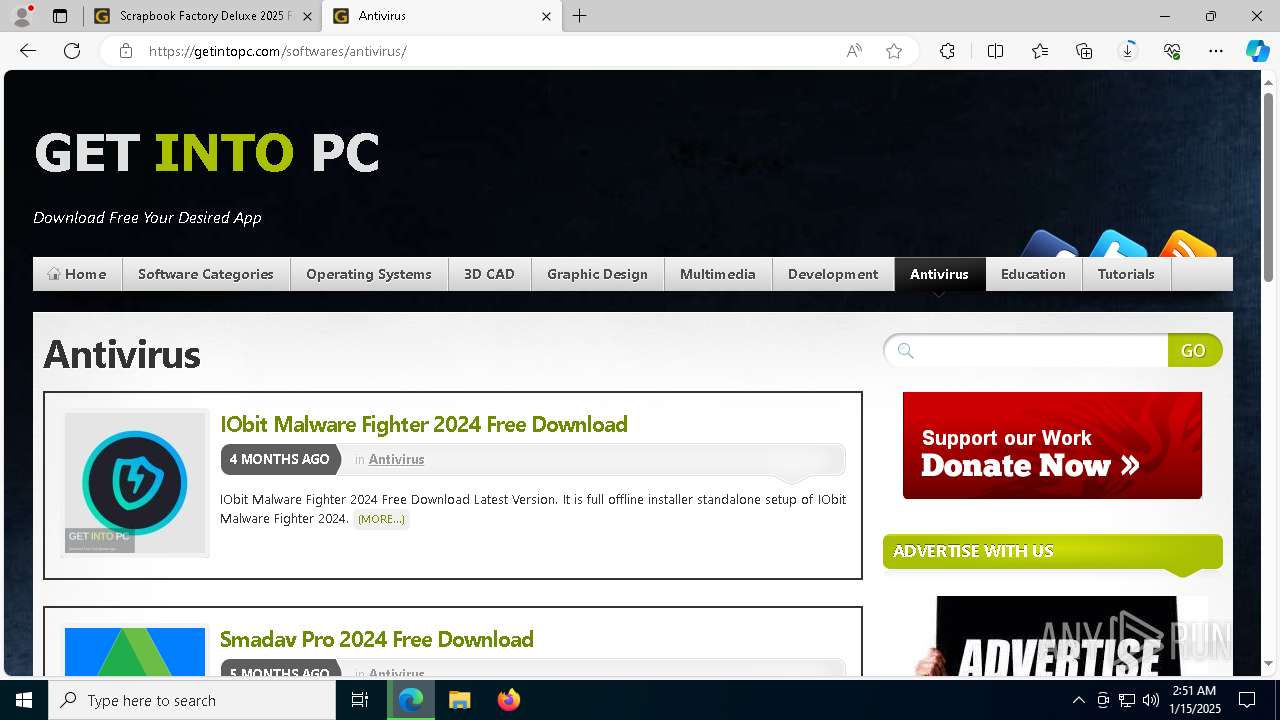View site information lock icon
This screenshot has width=1280, height=720.
point(126,51)
